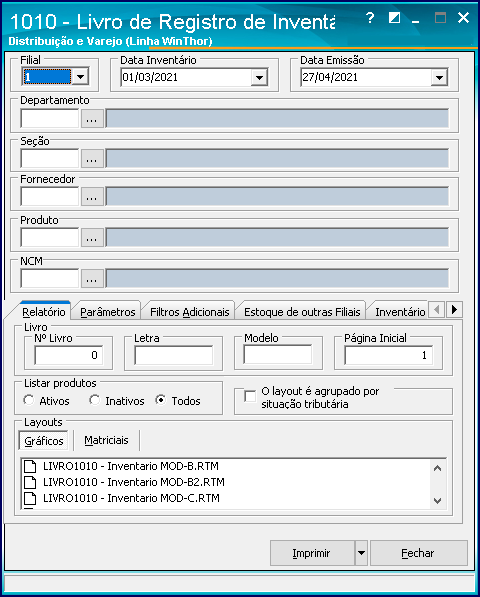Select the Todos radio button
This screenshot has width=480, height=597.
pyautogui.click(x=161, y=400)
